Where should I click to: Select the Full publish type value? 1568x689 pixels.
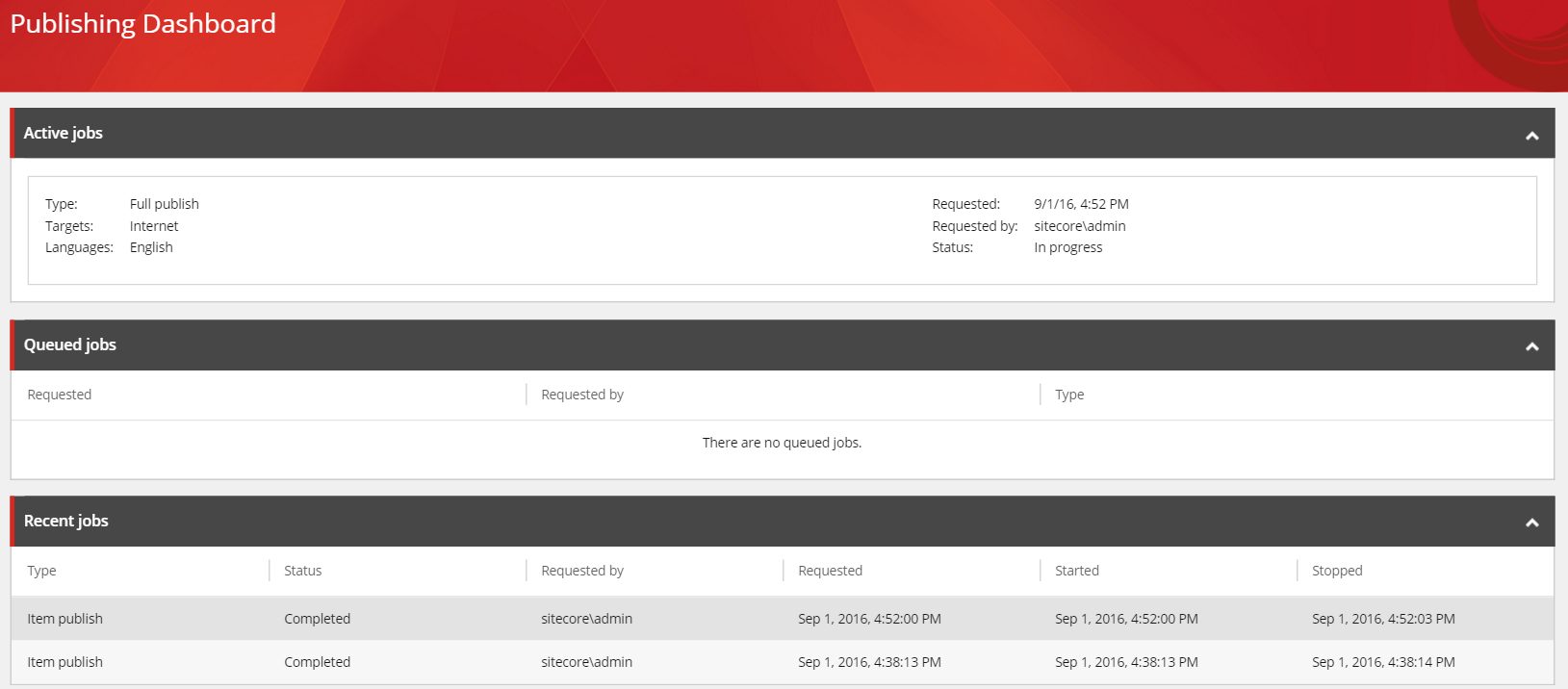point(165,204)
